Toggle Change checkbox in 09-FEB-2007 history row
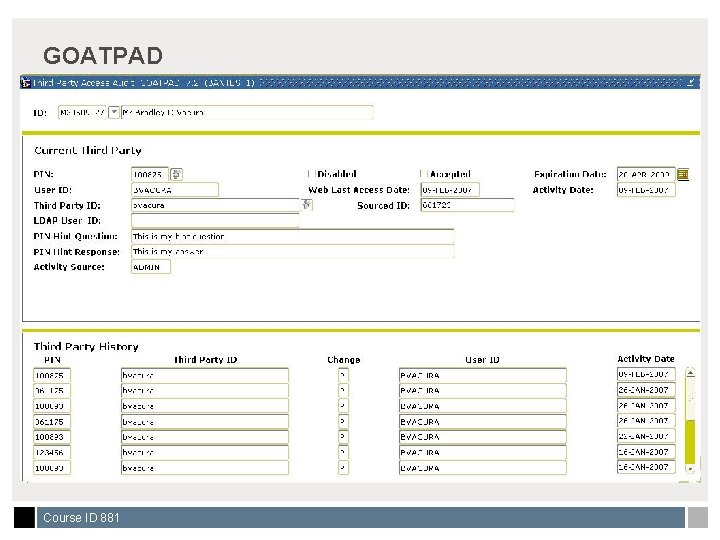The height and width of the screenshot is (540, 720). click(343, 375)
